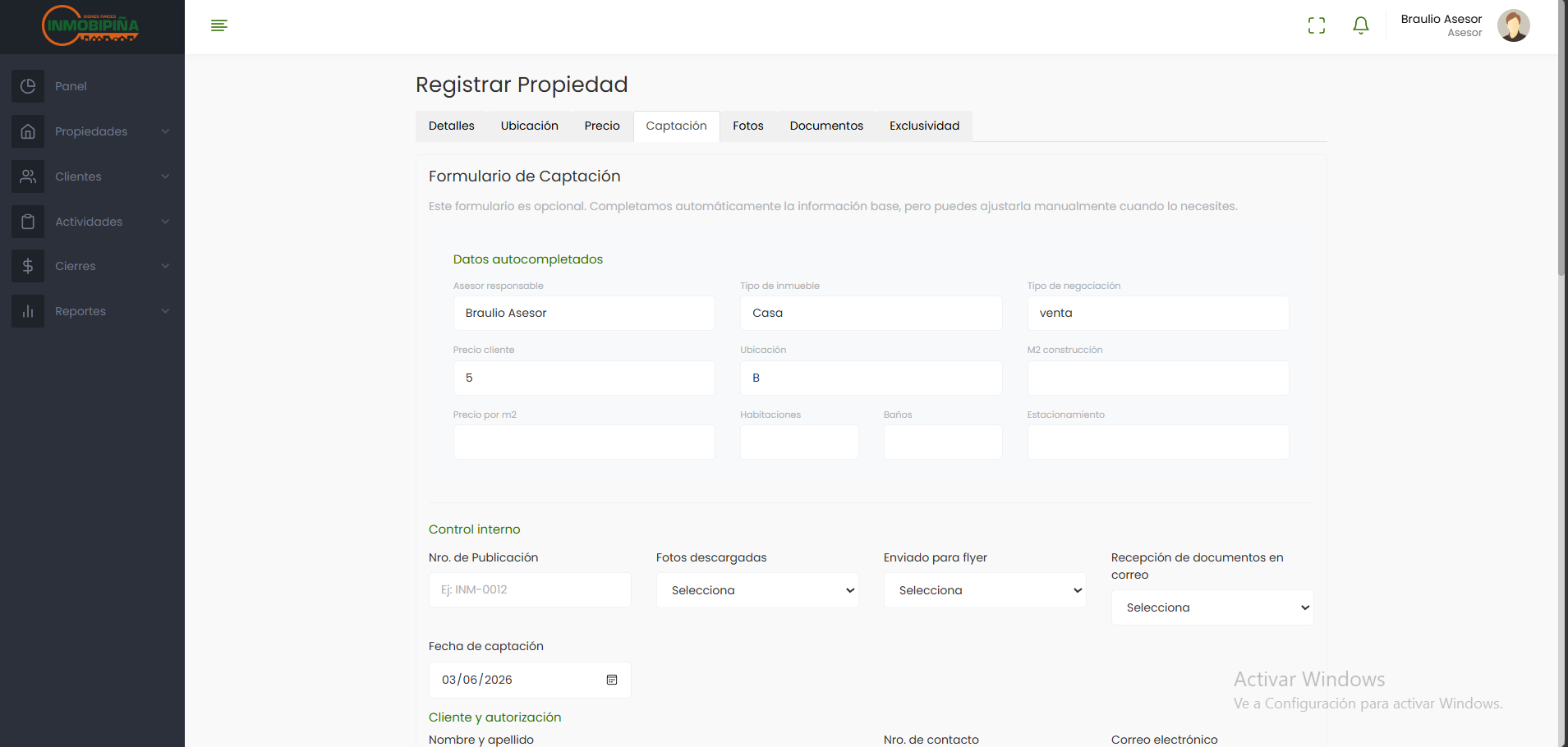The image size is (1568, 747).
Task: Click the user avatar picture
Action: coord(1513,25)
